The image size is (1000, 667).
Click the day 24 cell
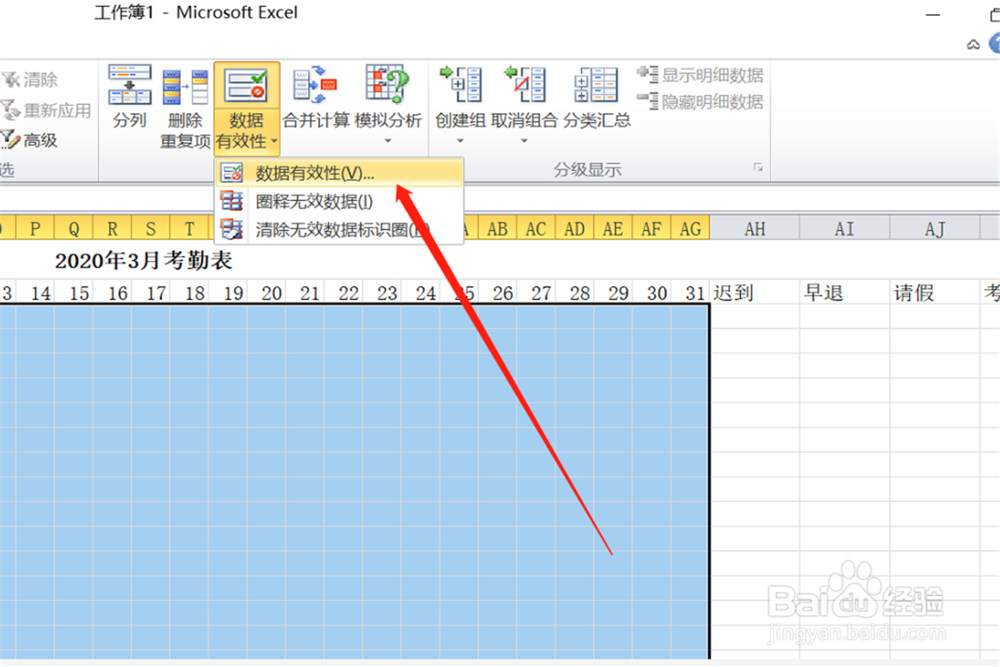click(420, 293)
